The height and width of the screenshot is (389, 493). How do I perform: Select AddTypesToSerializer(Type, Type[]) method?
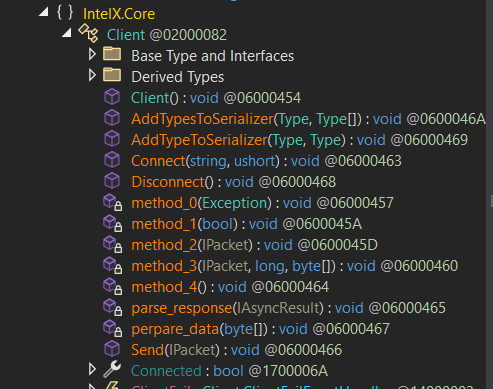[308, 119]
